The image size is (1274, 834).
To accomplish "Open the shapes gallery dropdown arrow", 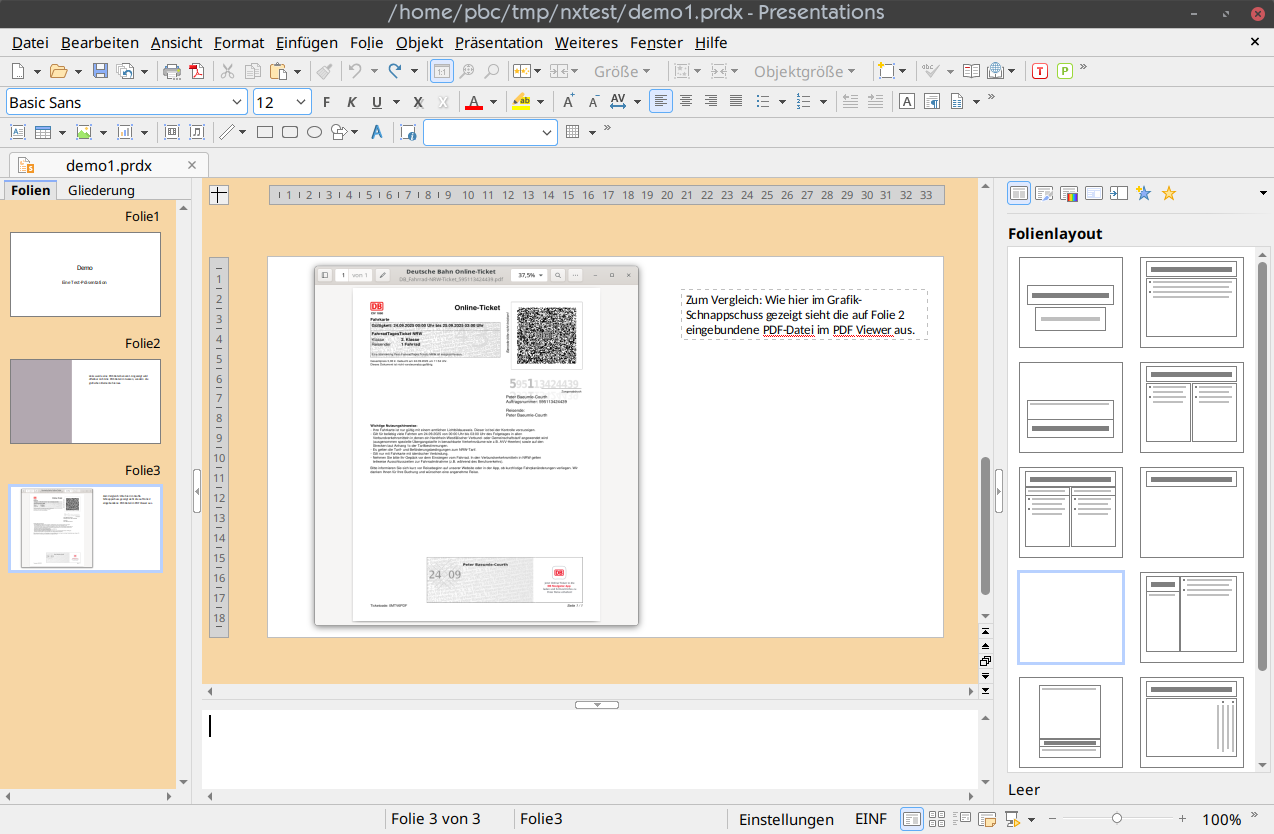I will point(355,132).
